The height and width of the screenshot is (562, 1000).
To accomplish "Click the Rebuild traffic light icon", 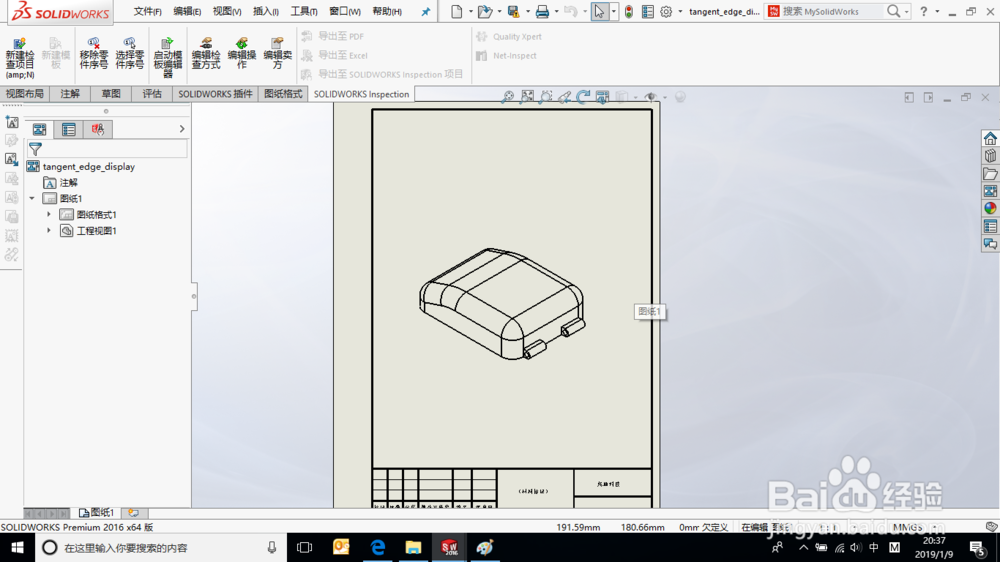I will coord(629,11).
